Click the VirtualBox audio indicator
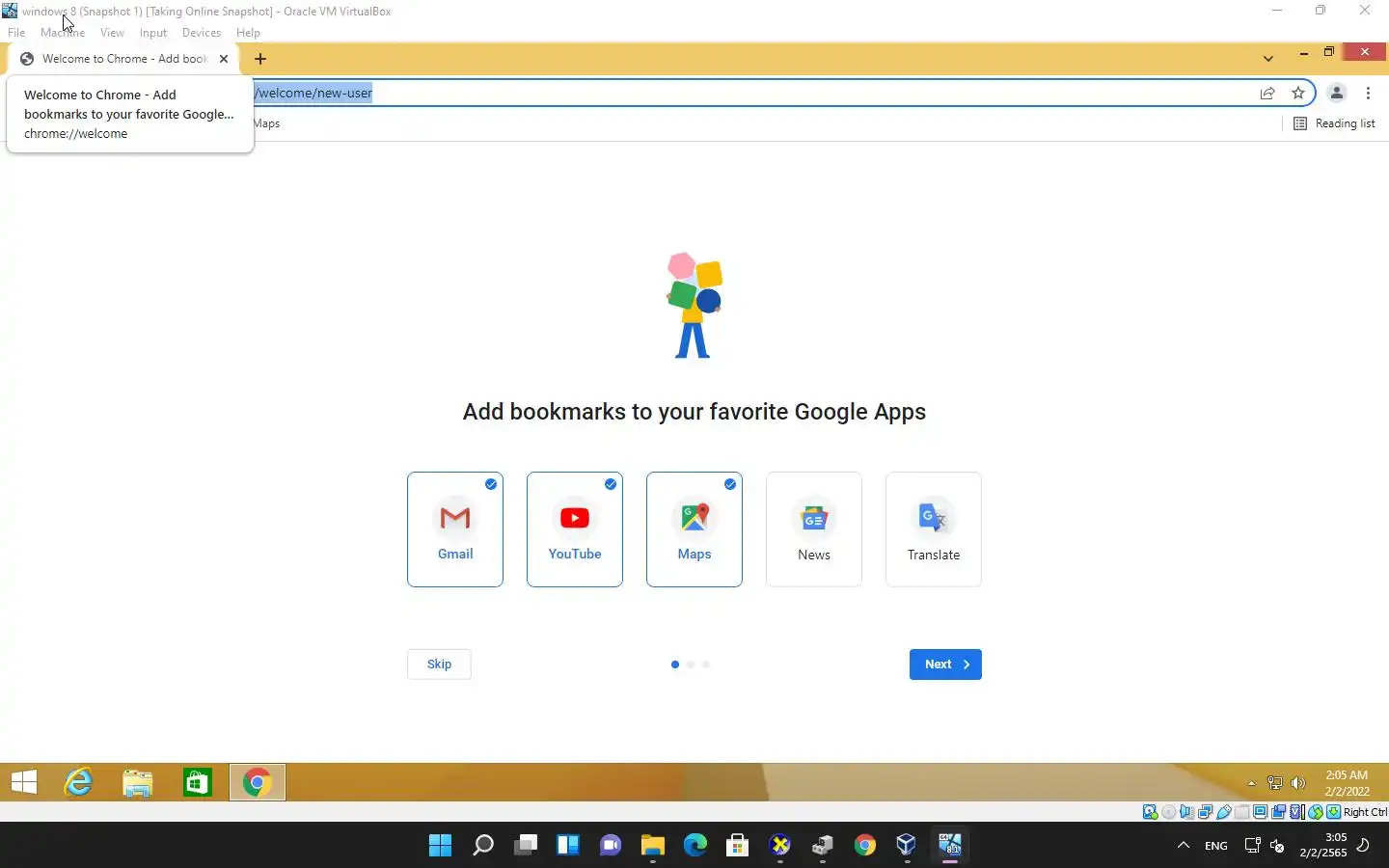 click(x=1186, y=812)
